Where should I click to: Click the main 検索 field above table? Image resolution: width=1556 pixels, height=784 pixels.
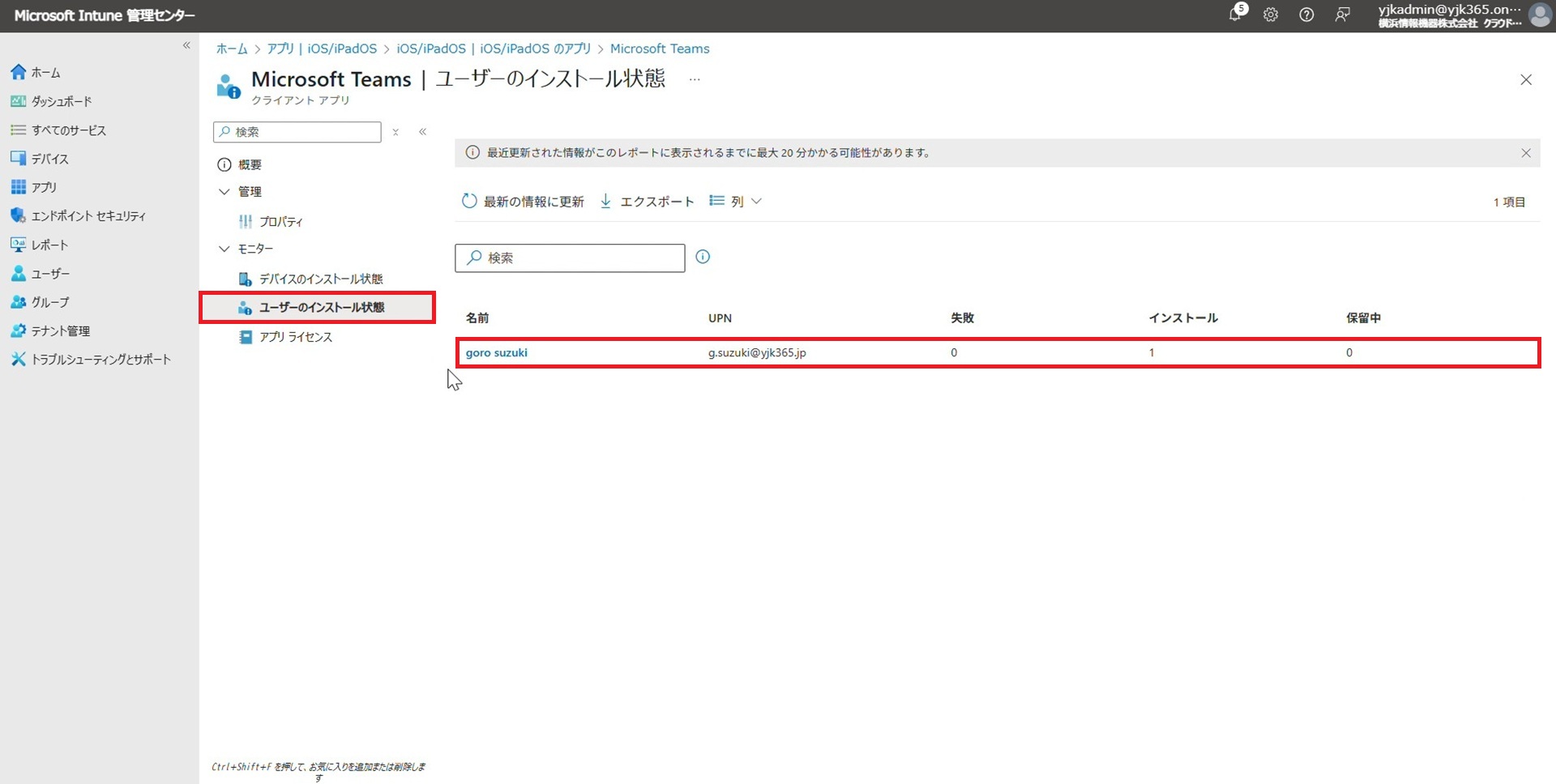click(x=570, y=258)
